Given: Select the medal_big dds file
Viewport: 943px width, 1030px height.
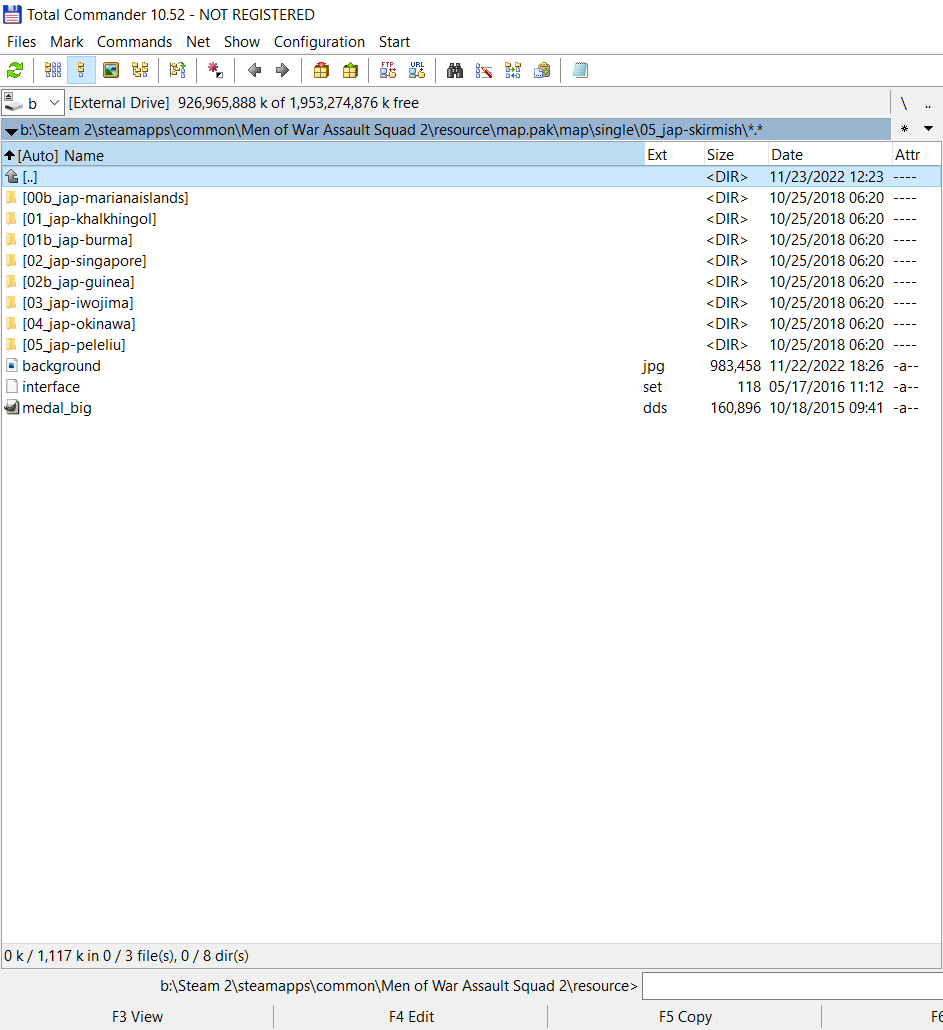Looking at the screenshot, I should coord(471,408).
